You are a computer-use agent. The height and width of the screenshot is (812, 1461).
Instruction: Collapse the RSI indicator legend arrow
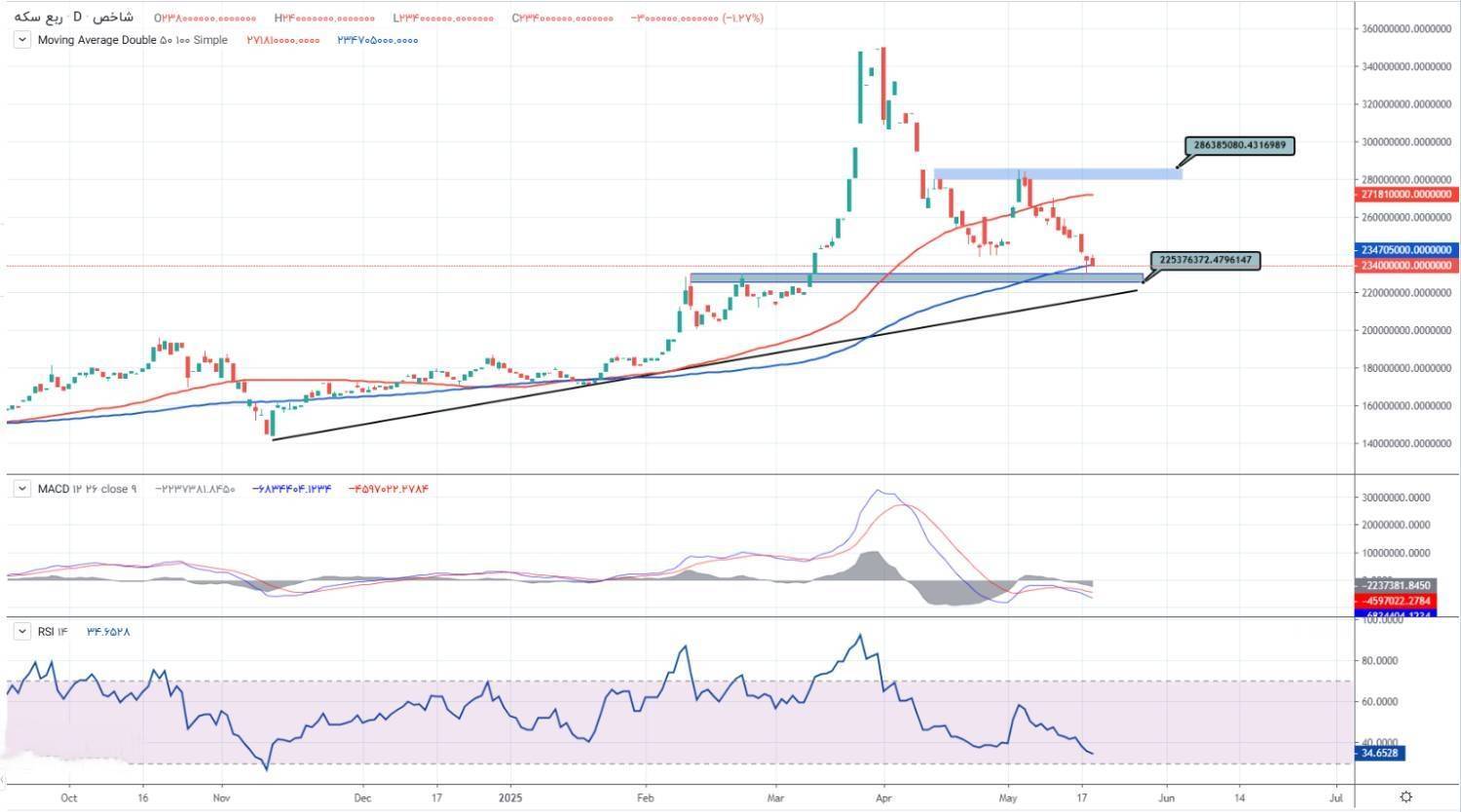21,632
